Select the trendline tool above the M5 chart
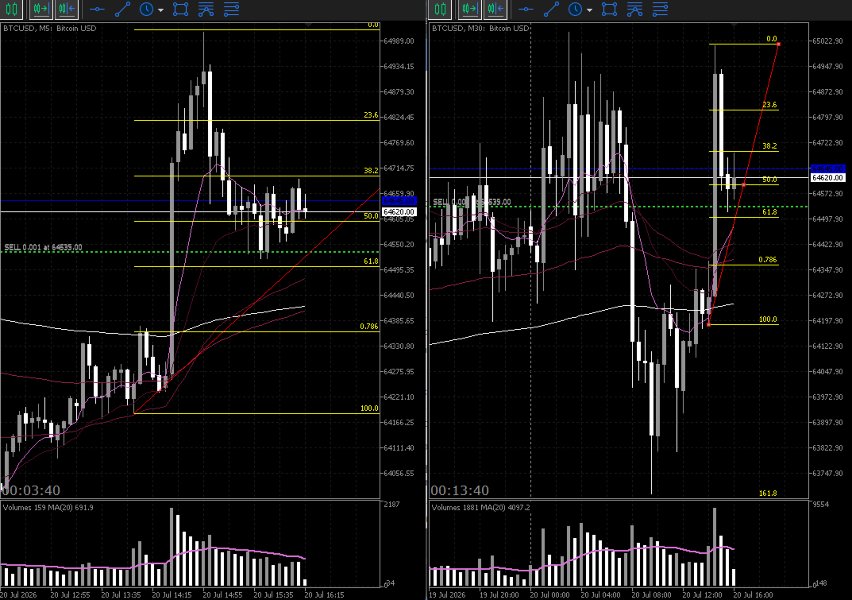Viewport: 852px width, 600px height. pyautogui.click(x=122, y=9)
